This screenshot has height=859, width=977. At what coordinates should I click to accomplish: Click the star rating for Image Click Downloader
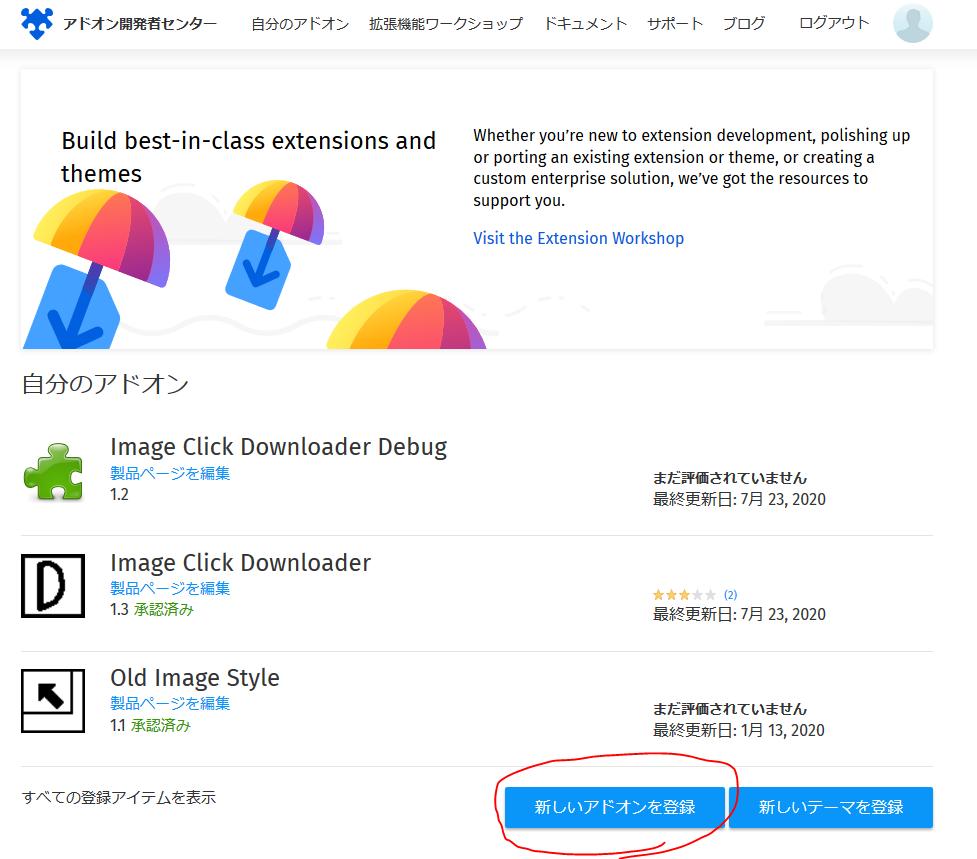click(x=684, y=595)
